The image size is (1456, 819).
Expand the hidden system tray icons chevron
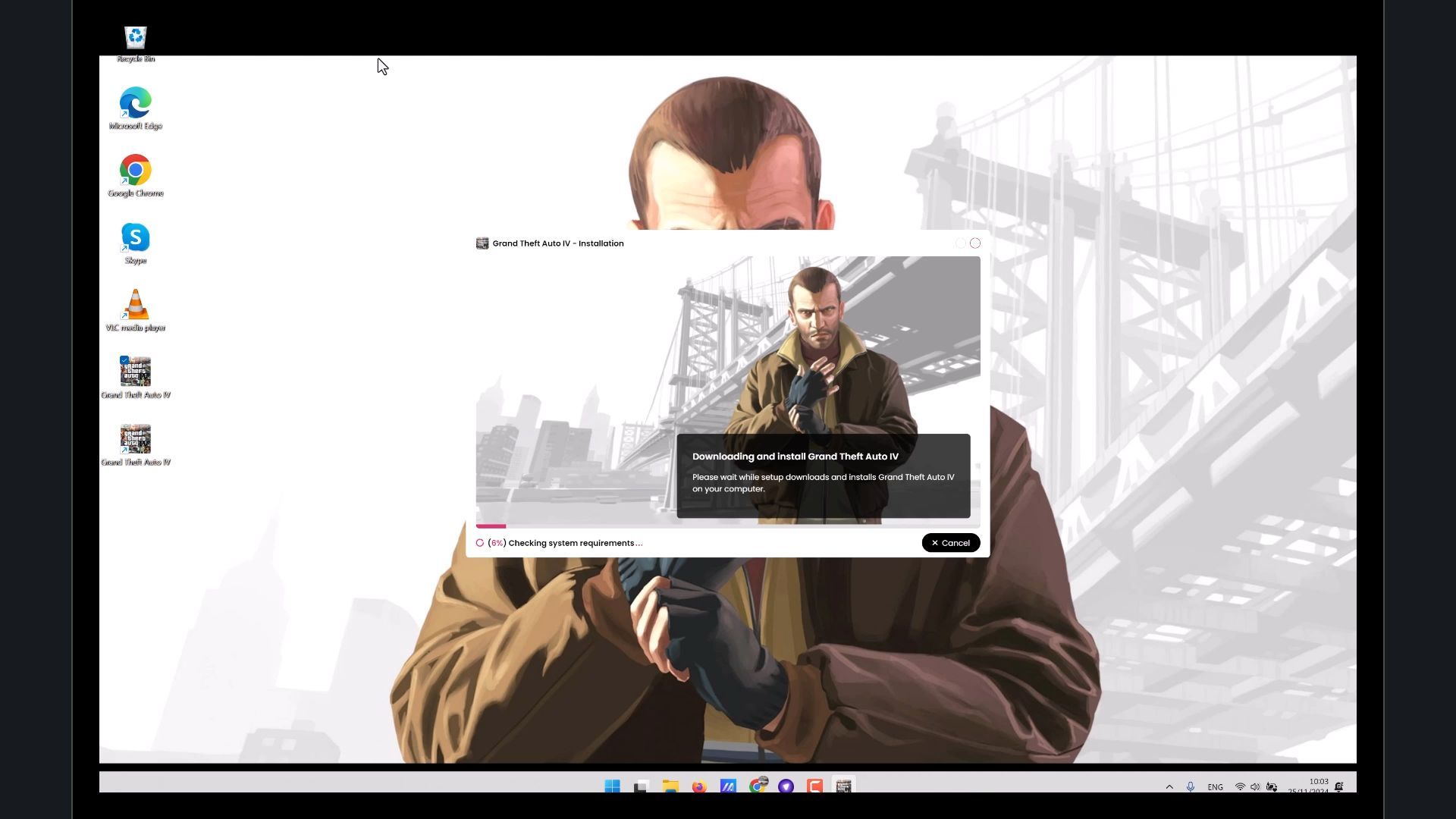tap(1169, 786)
